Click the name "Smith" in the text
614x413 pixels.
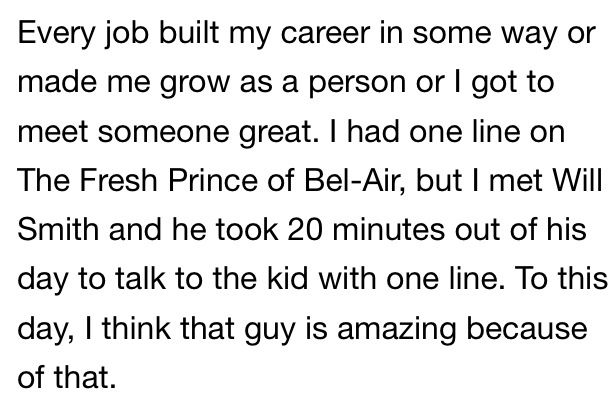pos(58,229)
